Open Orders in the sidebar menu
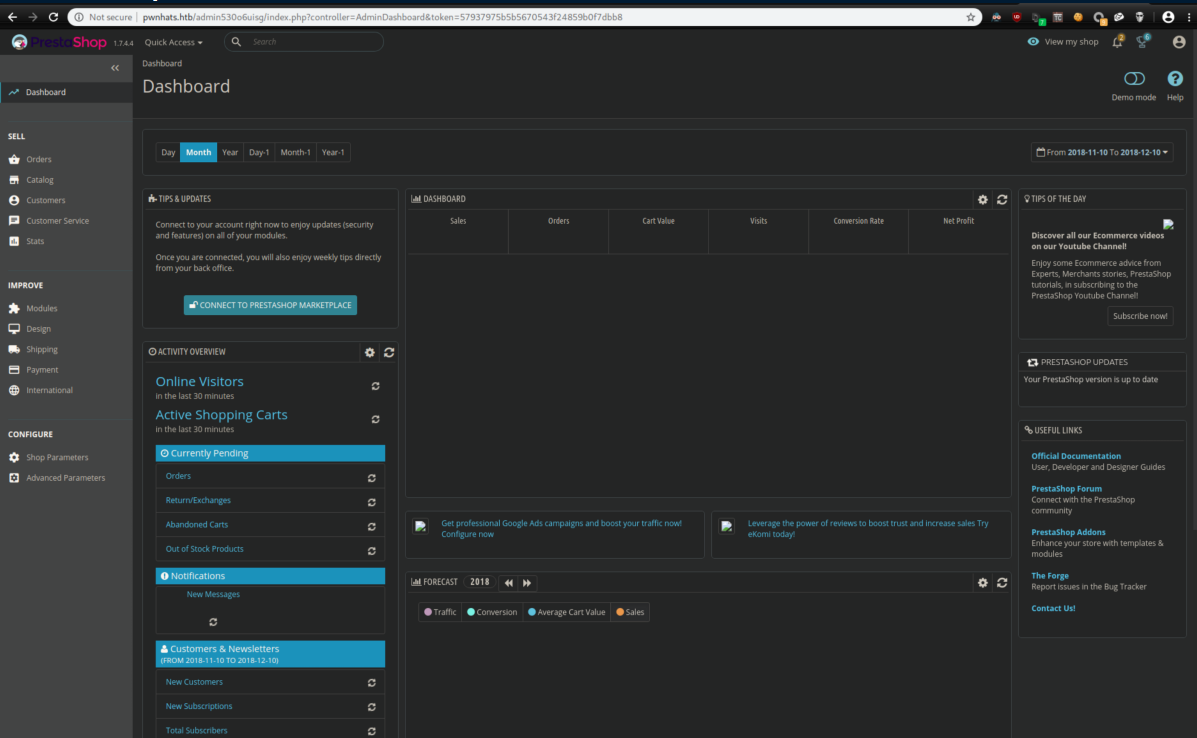The width and height of the screenshot is (1197, 738). (39, 159)
